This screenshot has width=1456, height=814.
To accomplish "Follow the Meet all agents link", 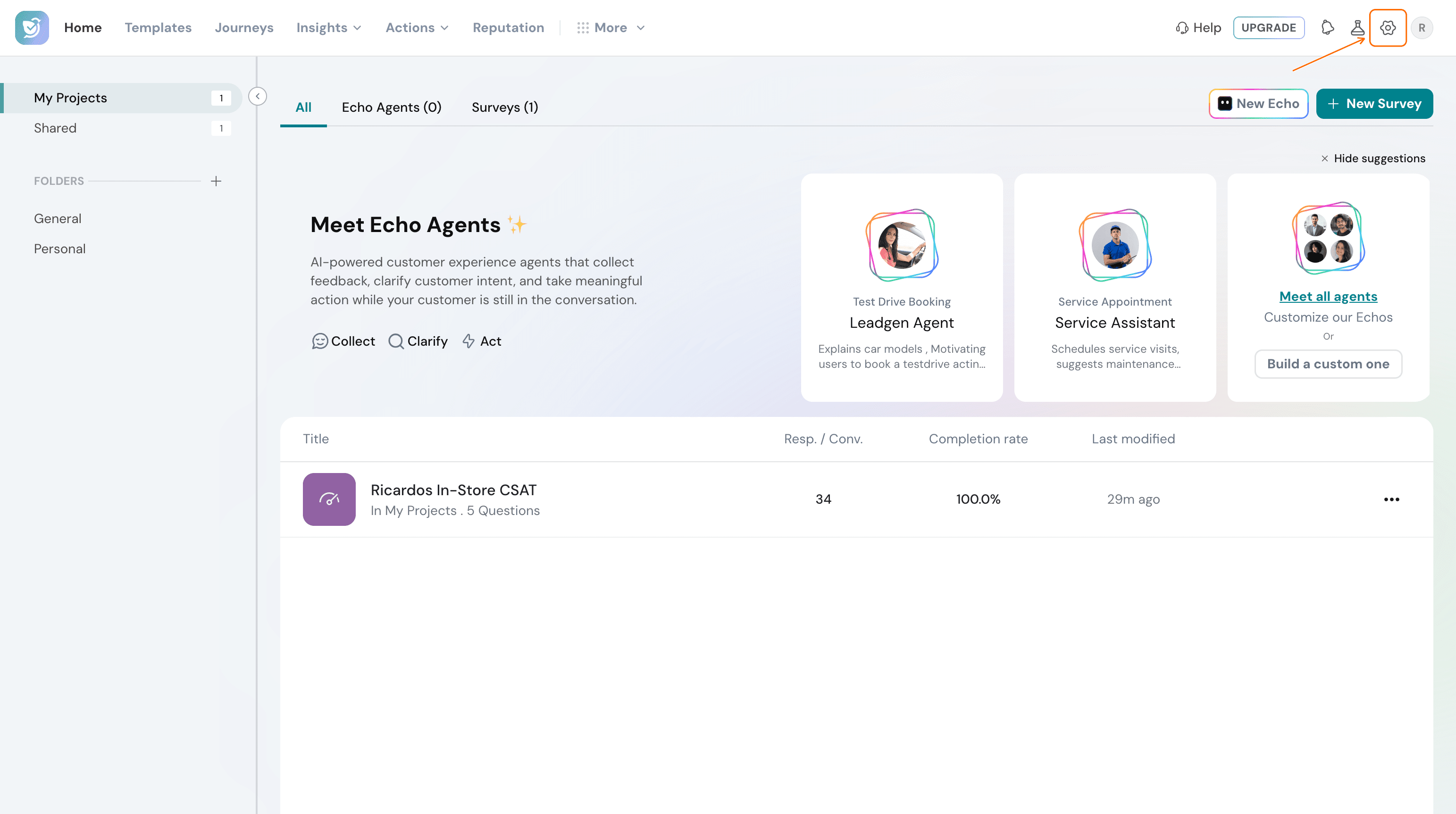I will tap(1328, 297).
